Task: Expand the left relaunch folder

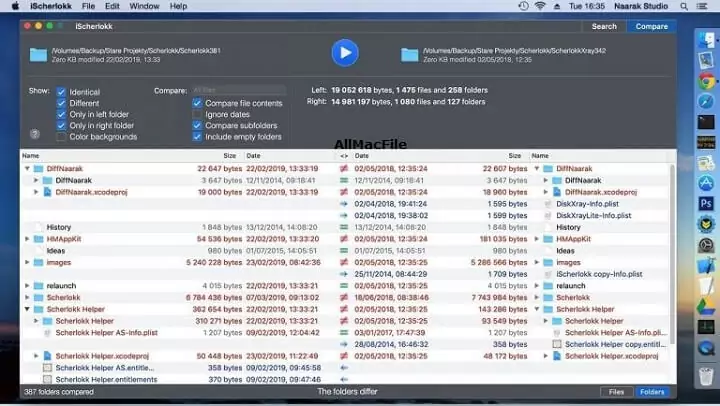Action: (27, 286)
